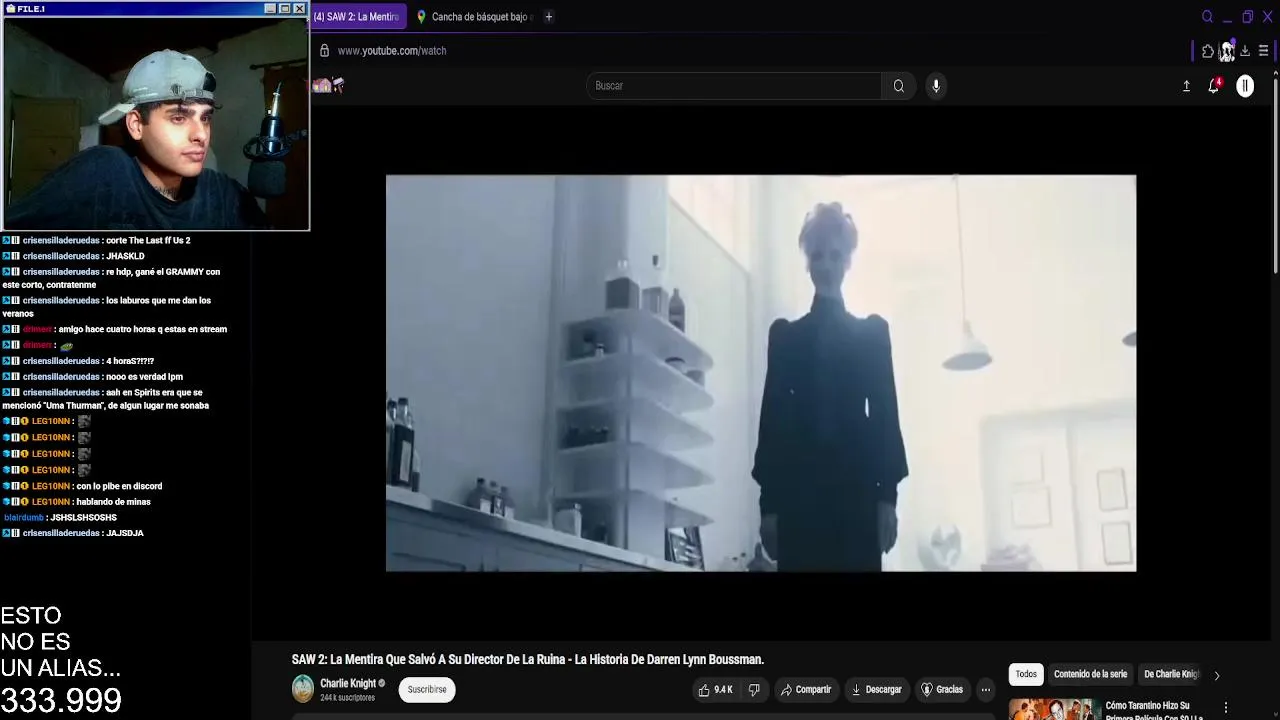This screenshot has width=1280, height=720.
Task: Click the YouTube logo in the header
Action: click(328, 85)
